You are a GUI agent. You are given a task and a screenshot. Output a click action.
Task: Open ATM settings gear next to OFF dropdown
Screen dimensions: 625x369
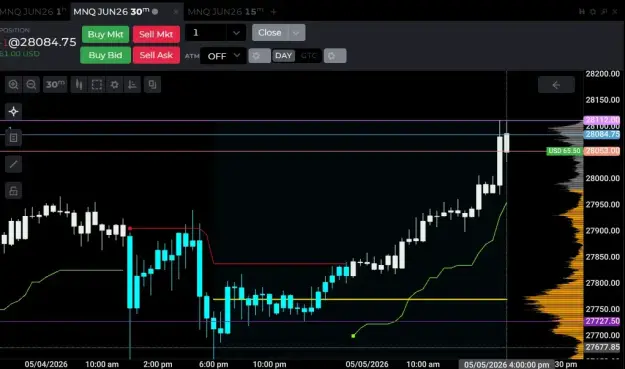[259, 56]
